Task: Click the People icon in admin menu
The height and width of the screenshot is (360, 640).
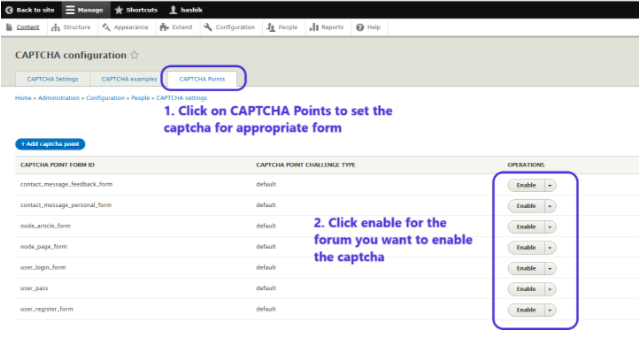Action: [x=271, y=27]
